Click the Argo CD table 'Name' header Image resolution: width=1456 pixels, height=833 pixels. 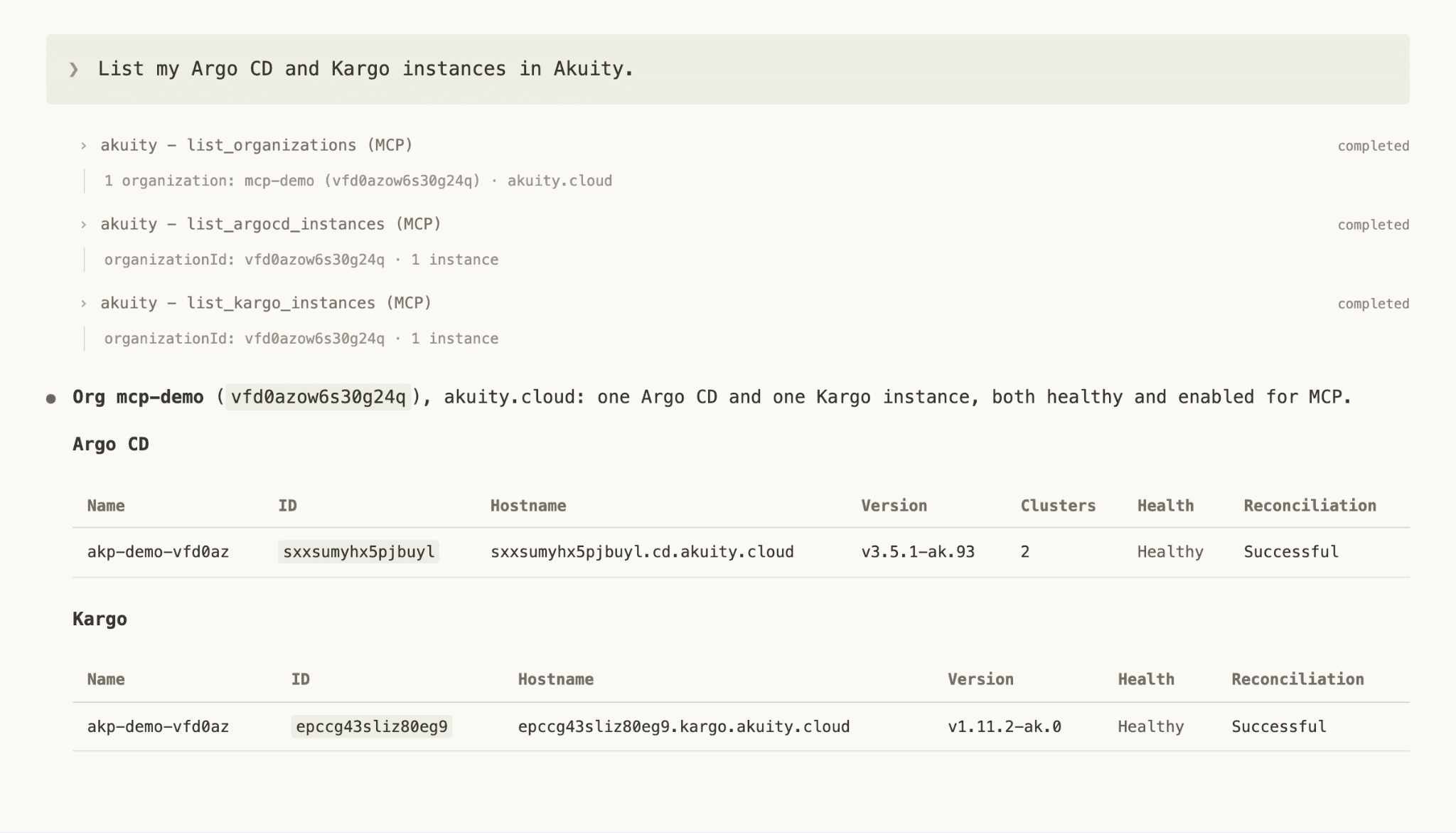106,506
